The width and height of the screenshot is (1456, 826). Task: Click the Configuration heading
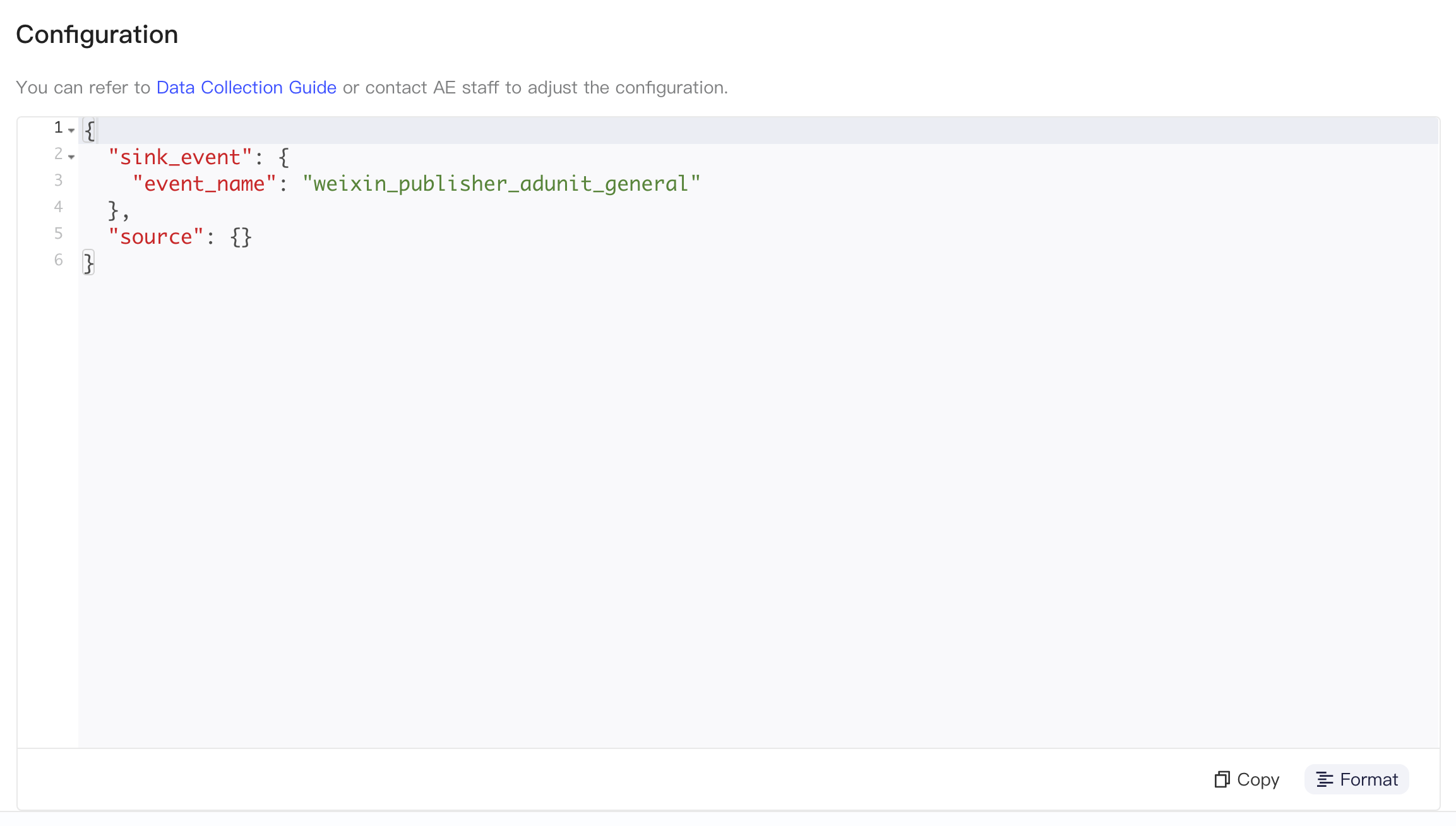tap(97, 35)
